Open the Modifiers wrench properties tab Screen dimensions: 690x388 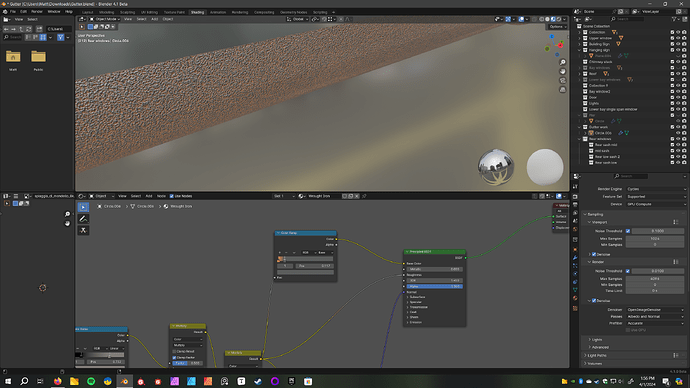(575, 258)
